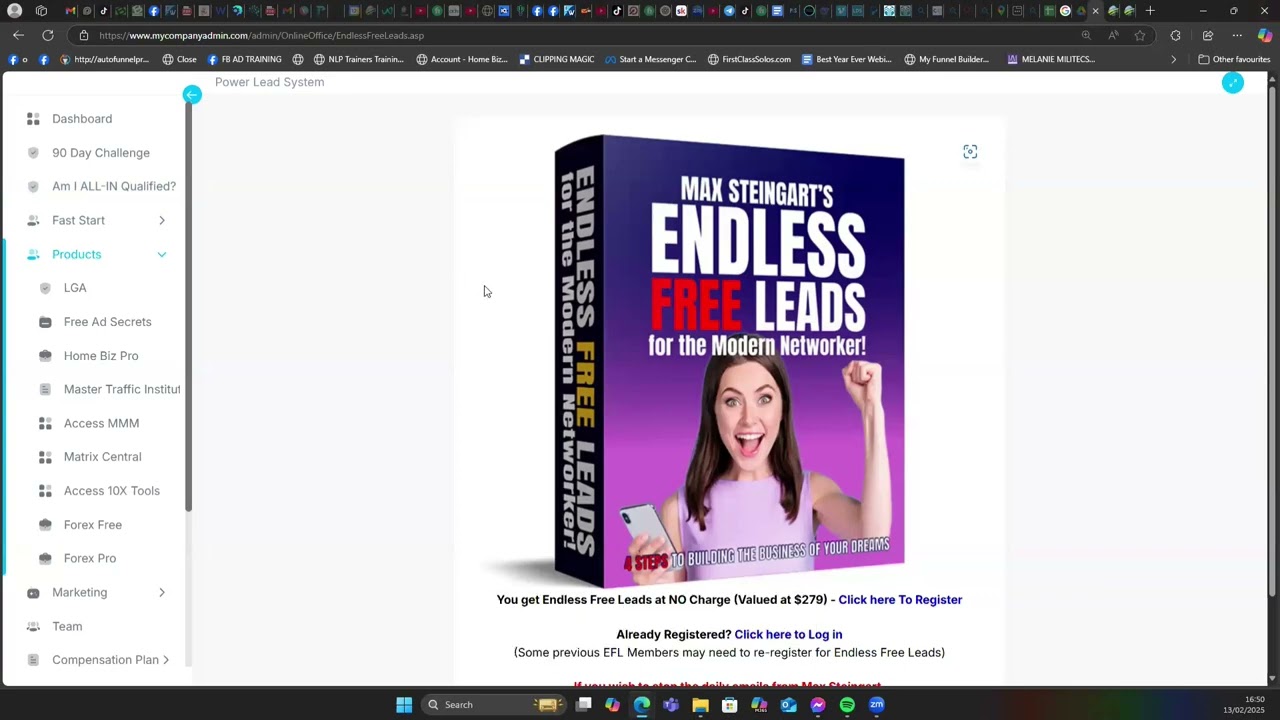This screenshot has height=720, width=1280.
Task: Open the CLIPPING MAGIC bookmark
Action: [556, 59]
